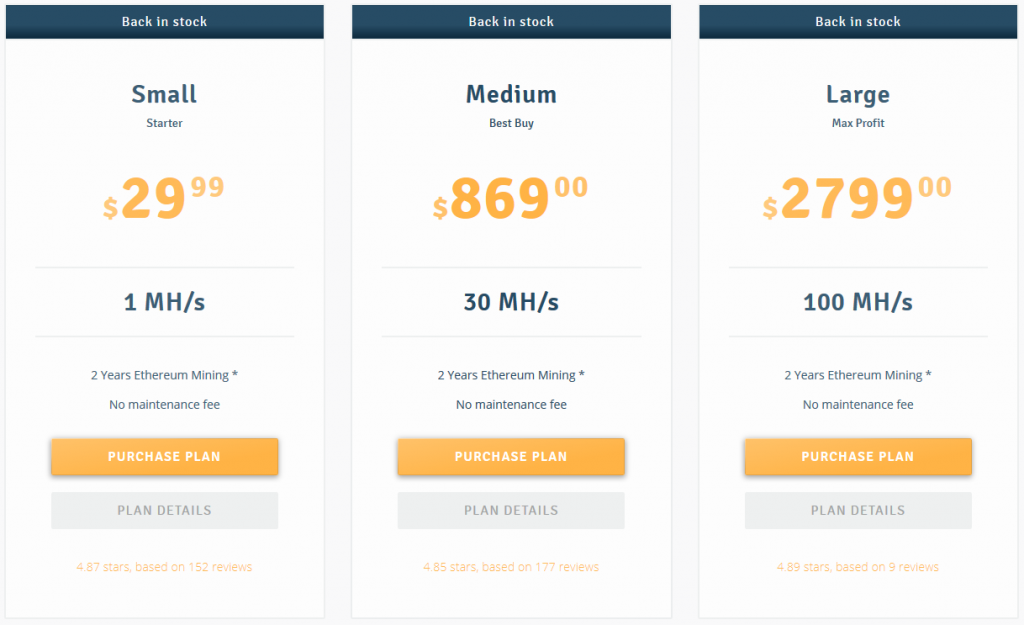View Plan Details for the Medium plan
Image resolution: width=1024 pixels, height=625 pixels.
click(x=511, y=510)
